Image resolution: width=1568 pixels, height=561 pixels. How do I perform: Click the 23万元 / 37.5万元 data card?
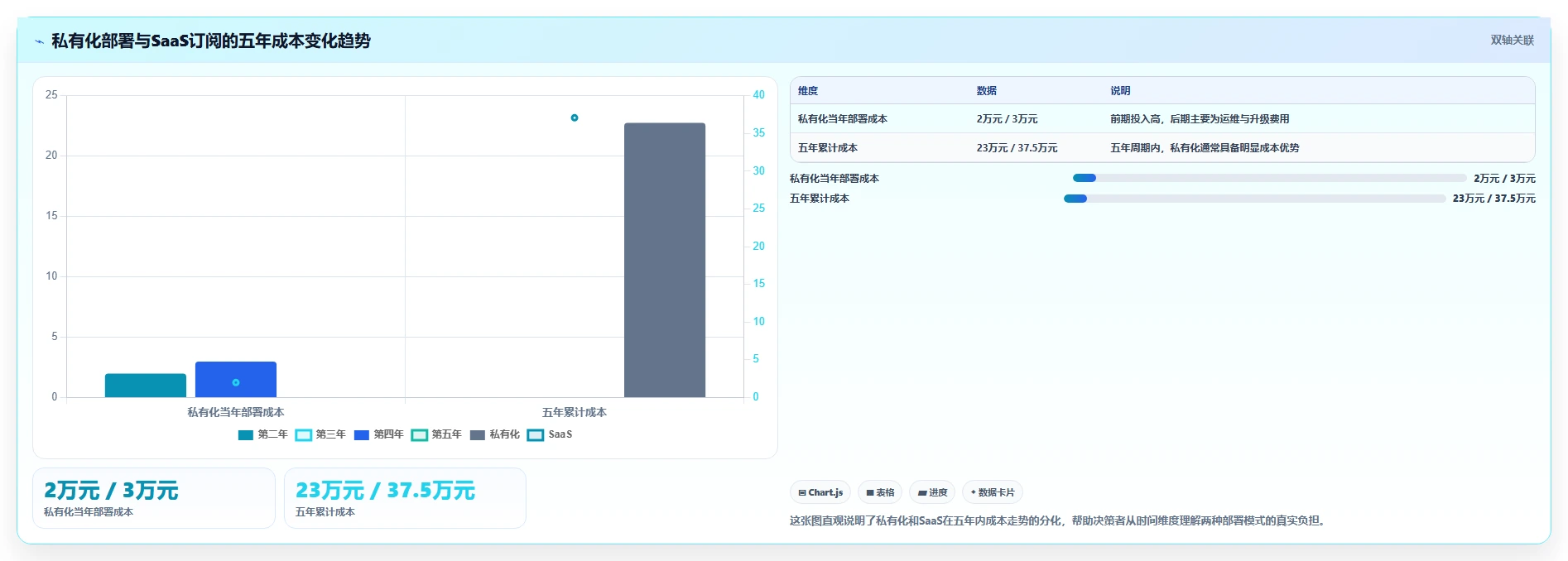pyautogui.click(x=405, y=498)
